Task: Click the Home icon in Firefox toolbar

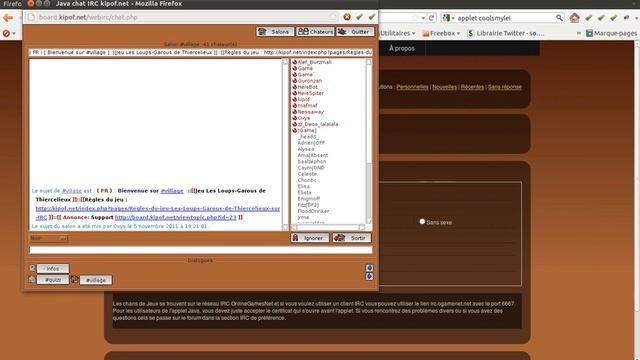Action: click(575, 18)
